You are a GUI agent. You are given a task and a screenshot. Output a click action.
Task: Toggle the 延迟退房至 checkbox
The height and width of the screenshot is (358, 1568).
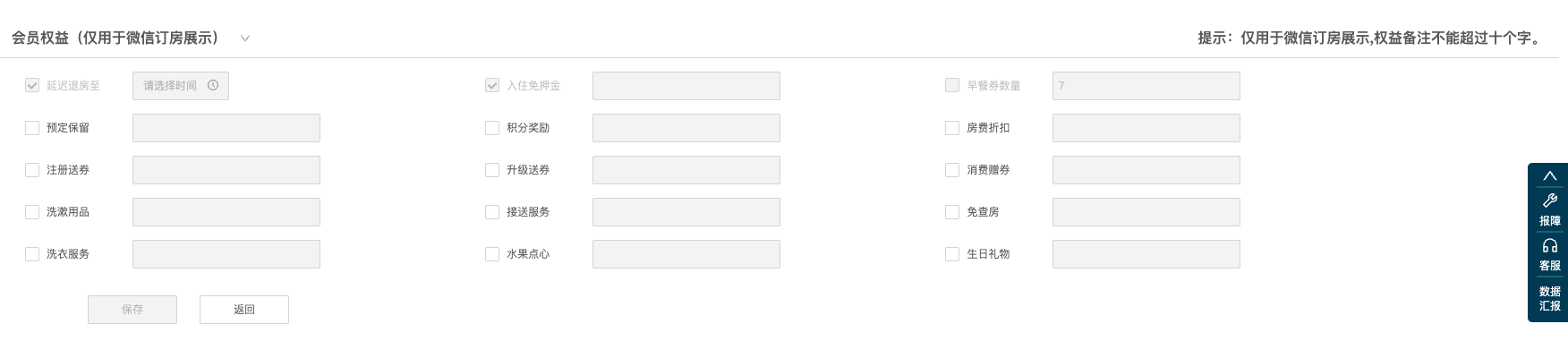click(x=32, y=86)
